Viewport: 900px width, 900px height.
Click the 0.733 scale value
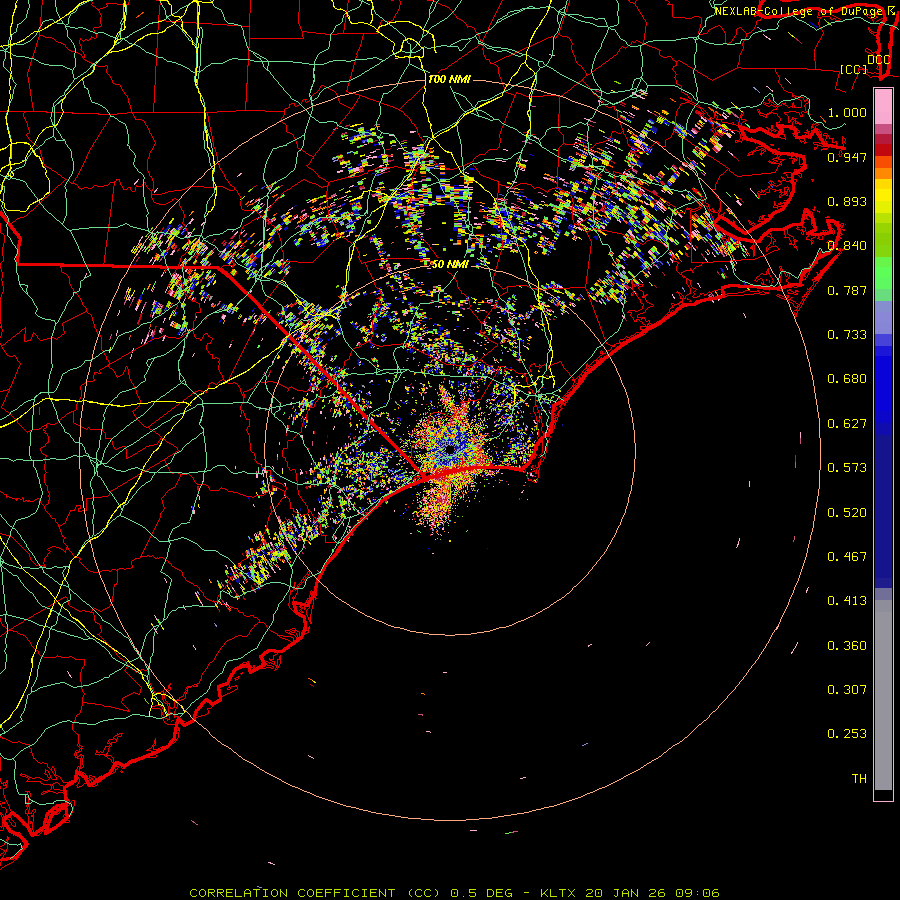[x=847, y=335]
